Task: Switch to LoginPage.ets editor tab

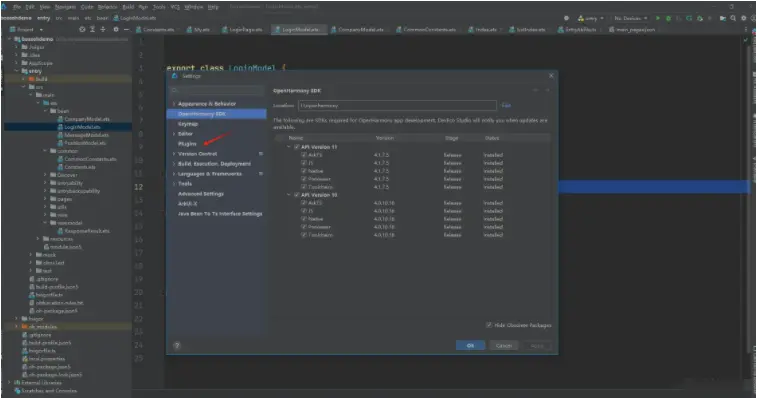Action: pyautogui.click(x=242, y=29)
